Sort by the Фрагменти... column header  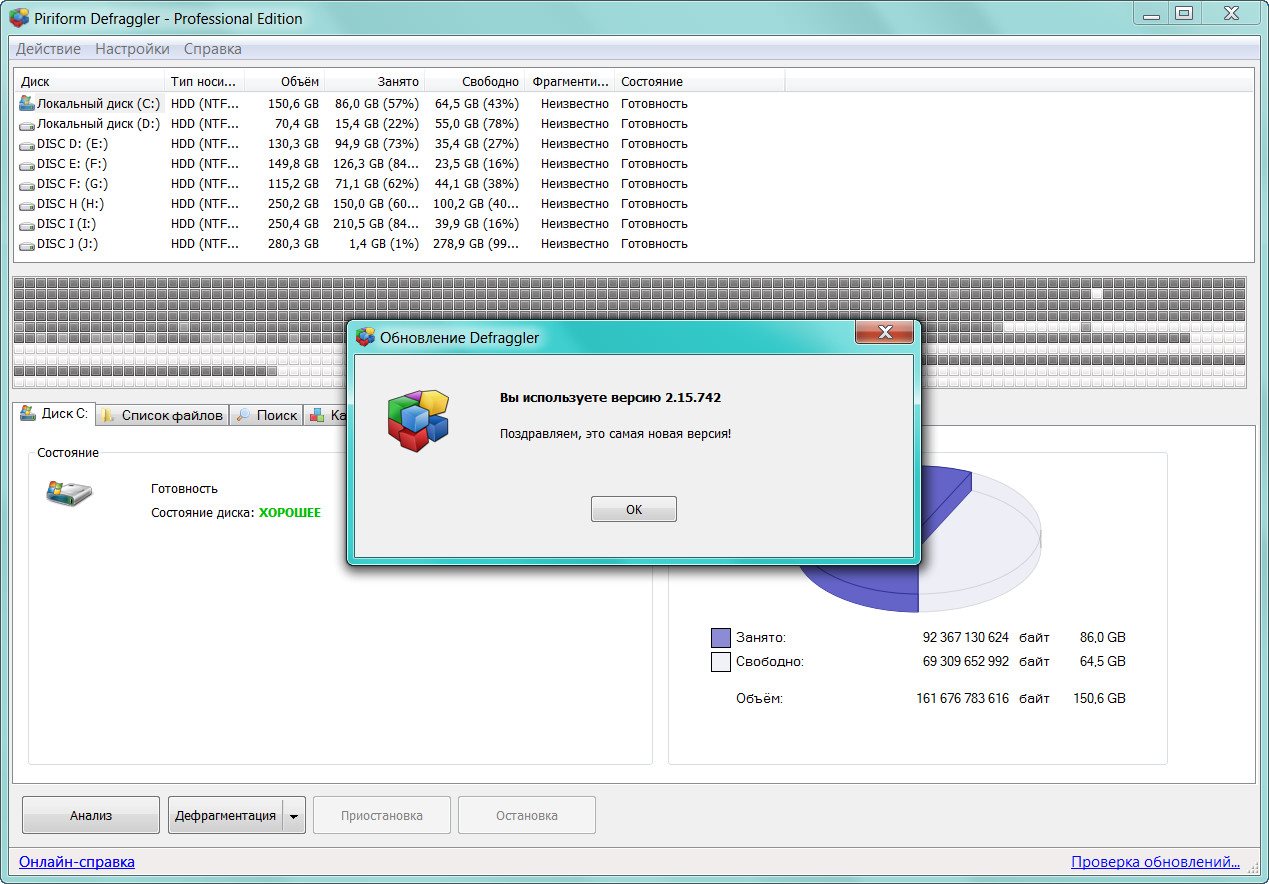click(x=569, y=81)
